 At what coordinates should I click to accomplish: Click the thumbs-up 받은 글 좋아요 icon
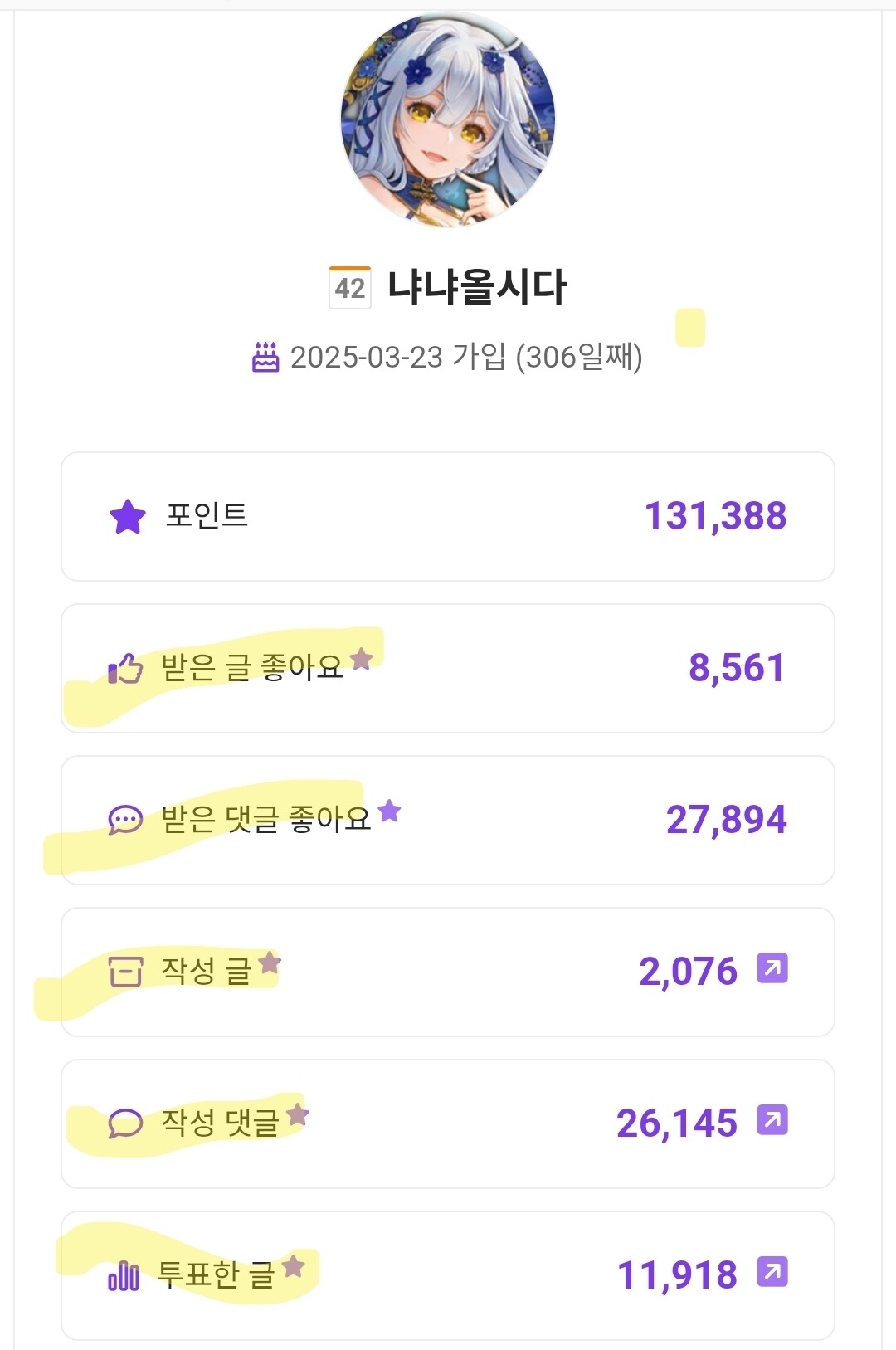coord(125,668)
